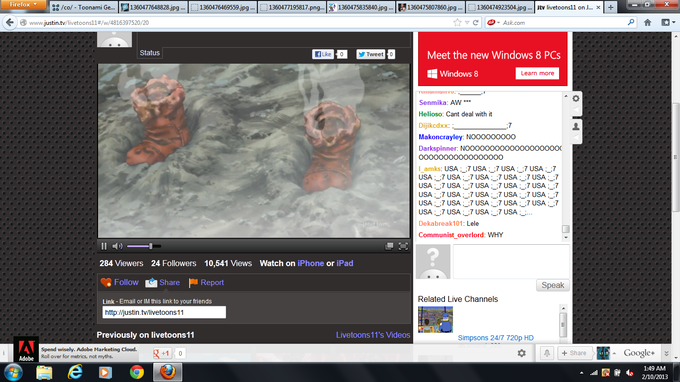
Task: Open the Windows Start menu
Action: (x=13, y=372)
